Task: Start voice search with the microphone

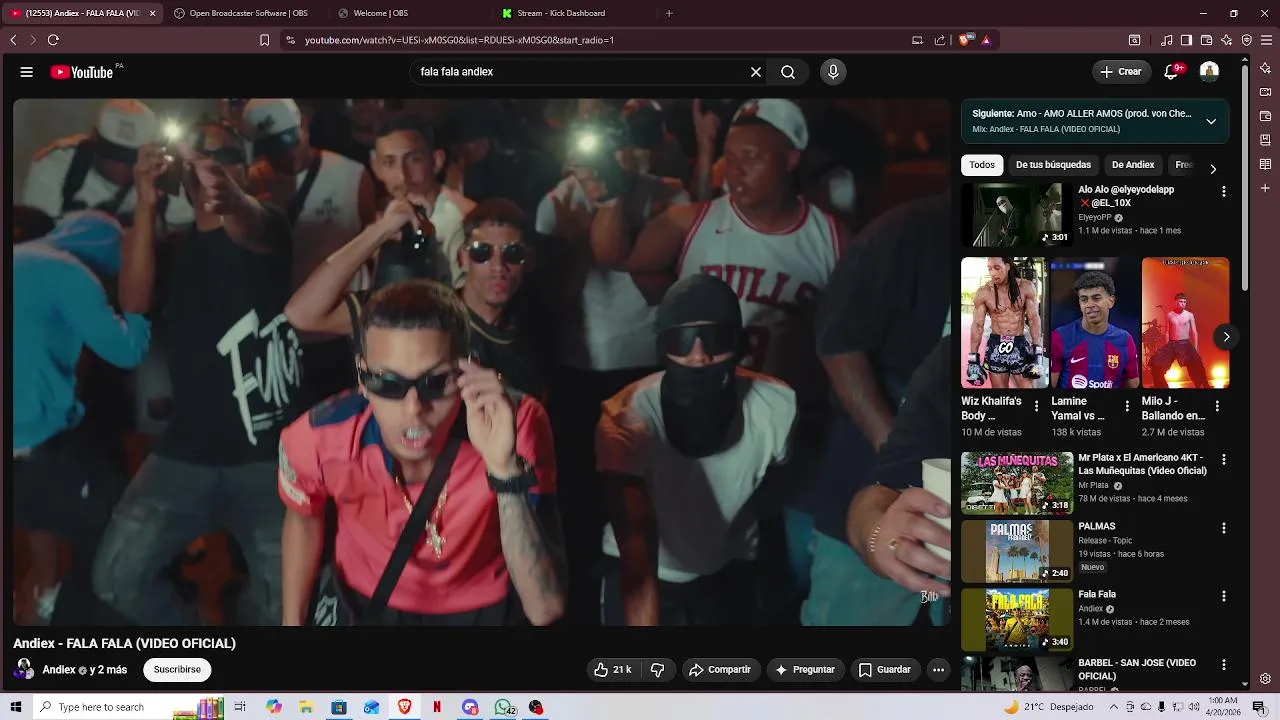Action: 833,72
